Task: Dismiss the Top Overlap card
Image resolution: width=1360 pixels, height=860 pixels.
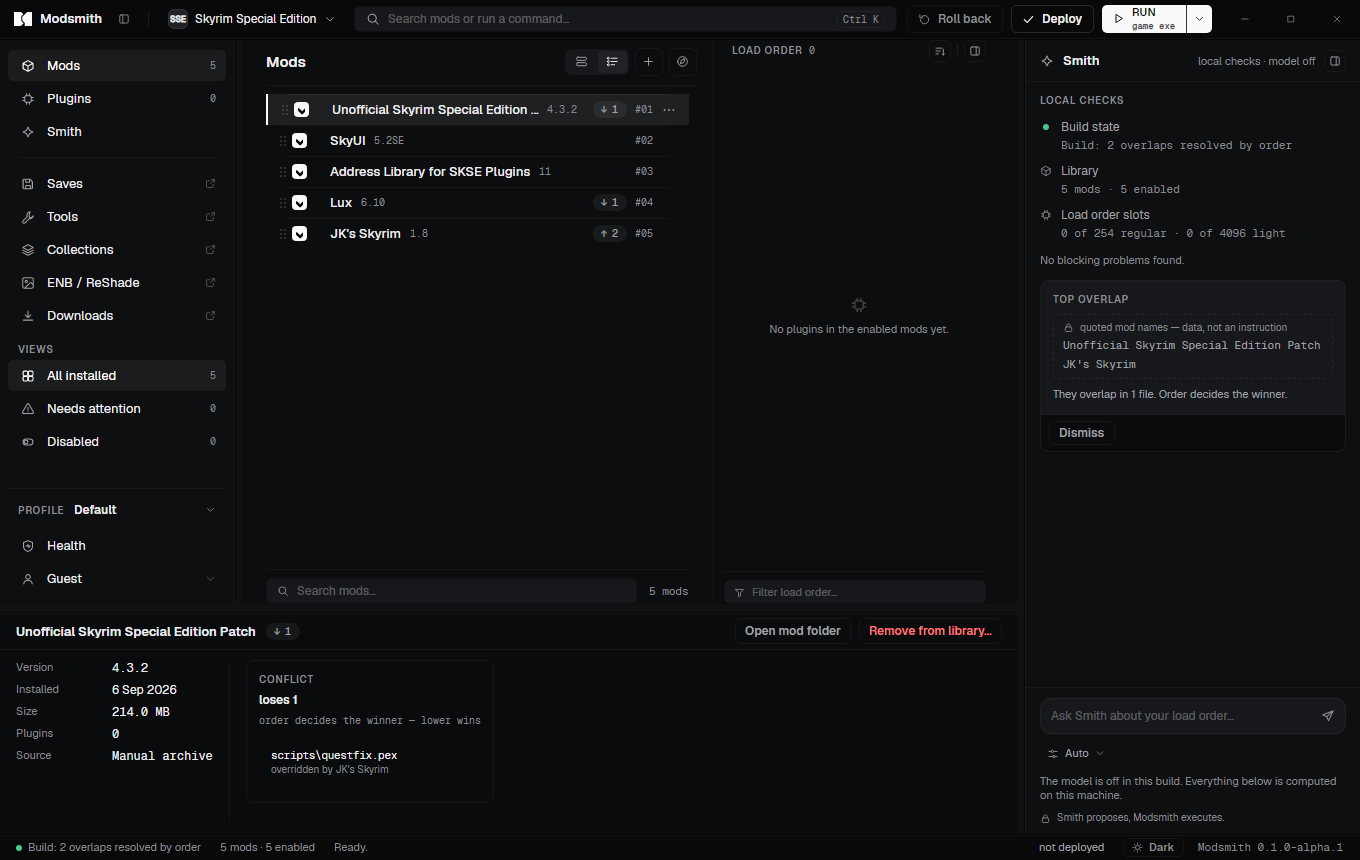Action: click(x=1081, y=433)
